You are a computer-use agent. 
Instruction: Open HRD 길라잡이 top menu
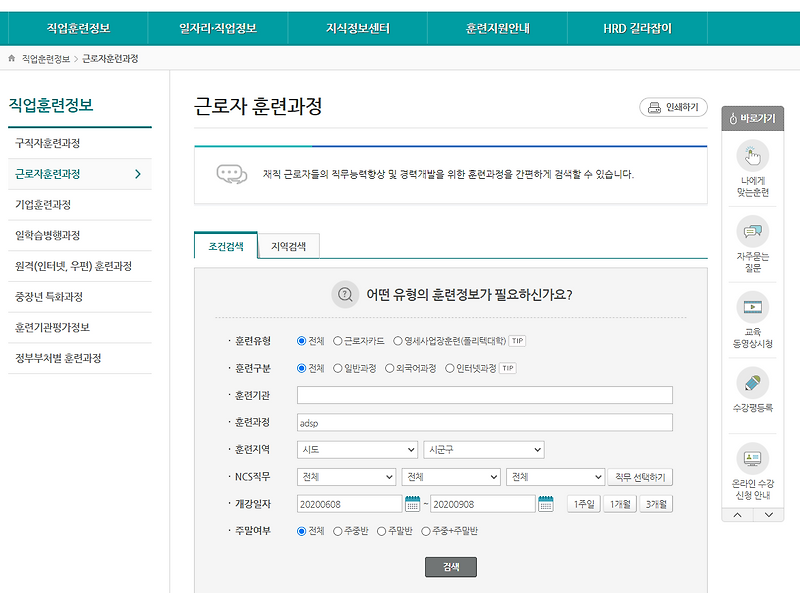(637, 29)
